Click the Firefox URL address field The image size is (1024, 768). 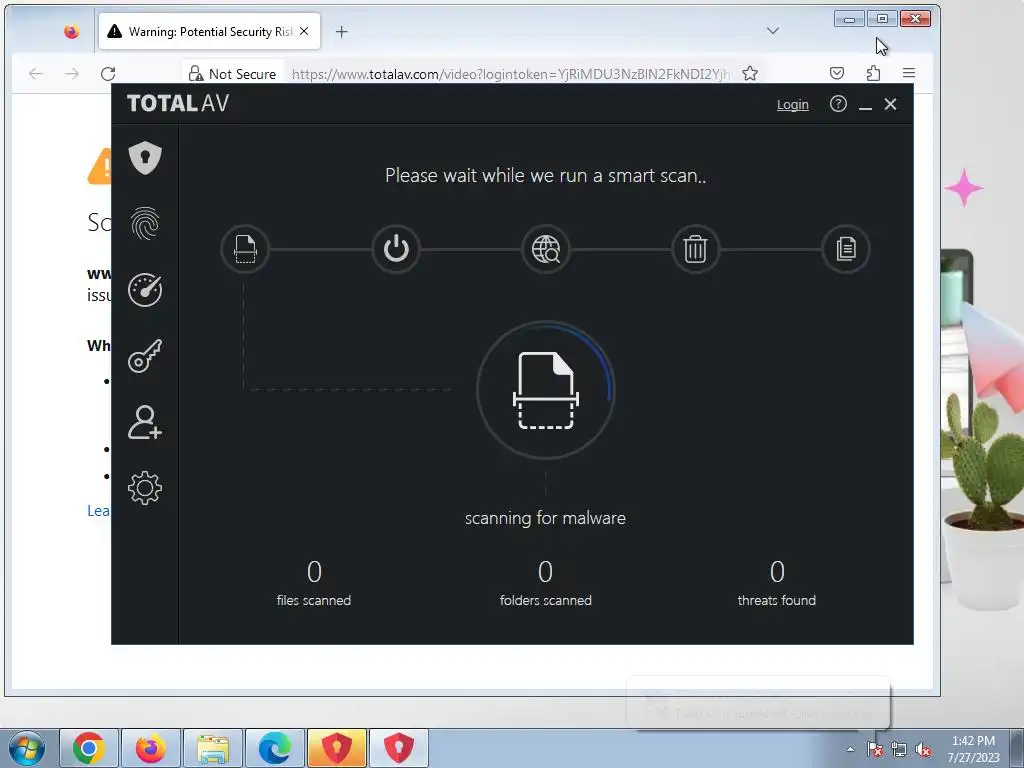[x=513, y=74]
